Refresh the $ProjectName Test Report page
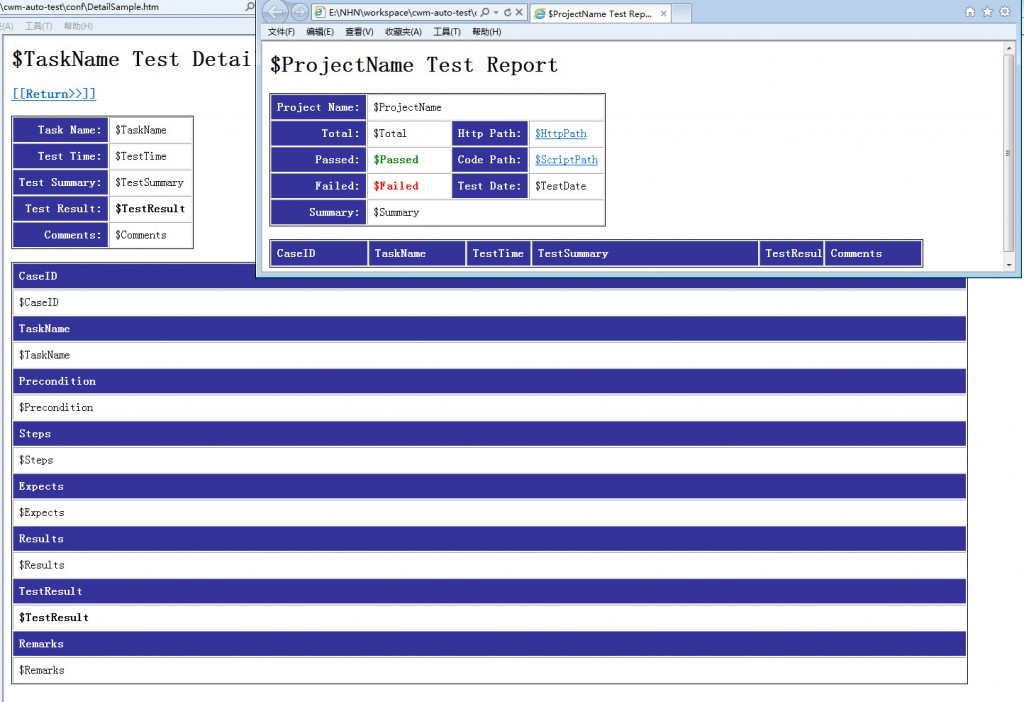The width and height of the screenshot is (1024, 702). [508, 12]
